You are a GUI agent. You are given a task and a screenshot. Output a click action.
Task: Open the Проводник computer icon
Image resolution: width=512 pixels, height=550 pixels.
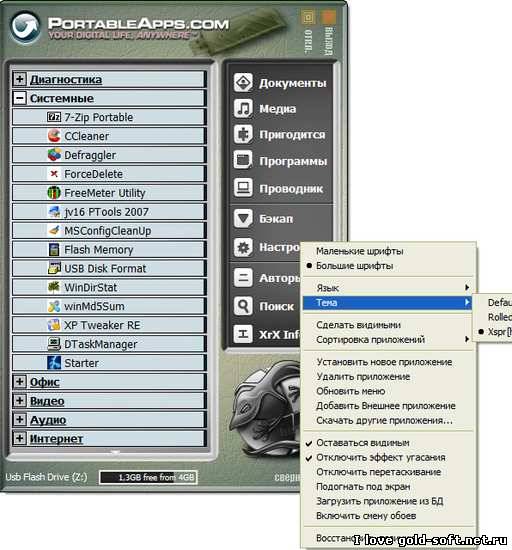point(243,188)
